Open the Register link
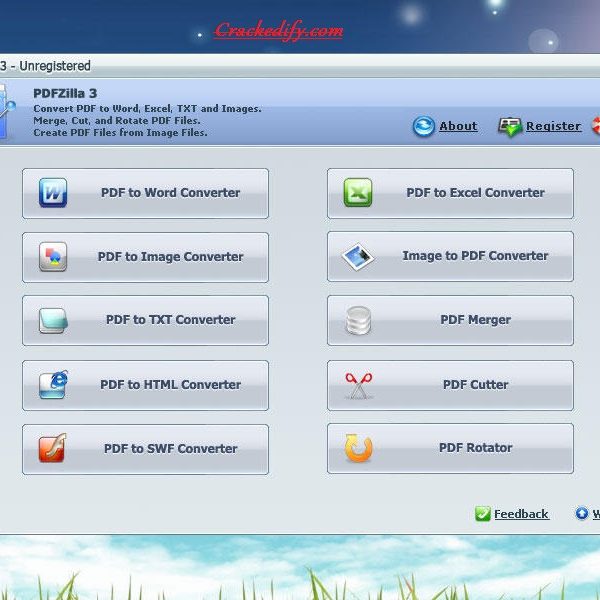Image resolution: width=600 pixels, height=600 pixels. (554, 126)
